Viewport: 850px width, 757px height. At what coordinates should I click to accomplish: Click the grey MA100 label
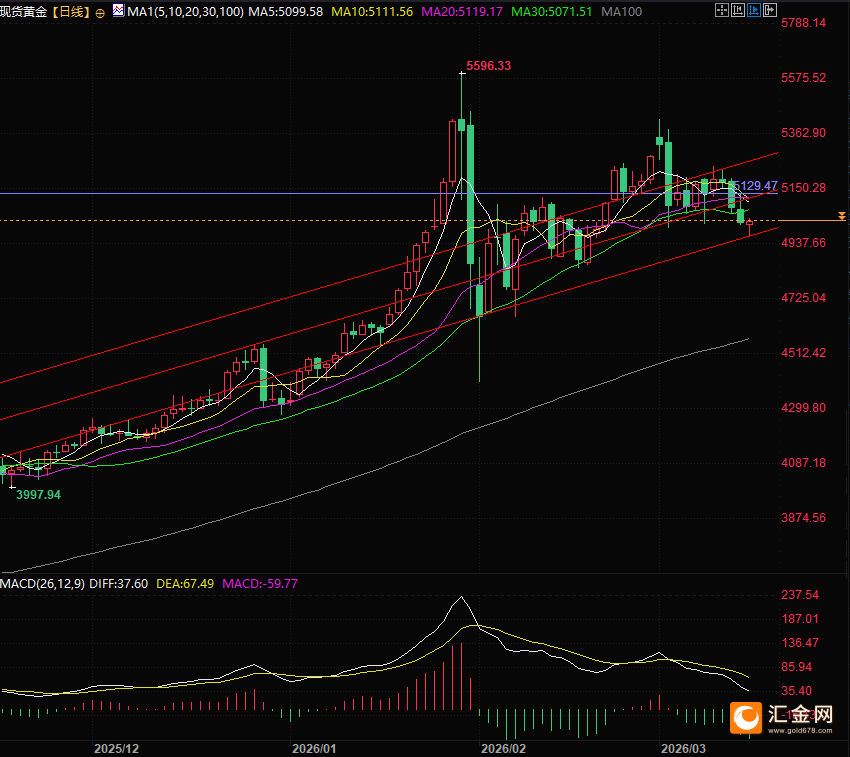tap(621, 11)
